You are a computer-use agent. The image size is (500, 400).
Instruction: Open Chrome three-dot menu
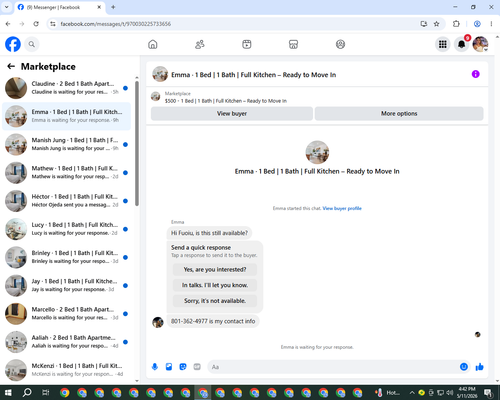pos(491,24)
